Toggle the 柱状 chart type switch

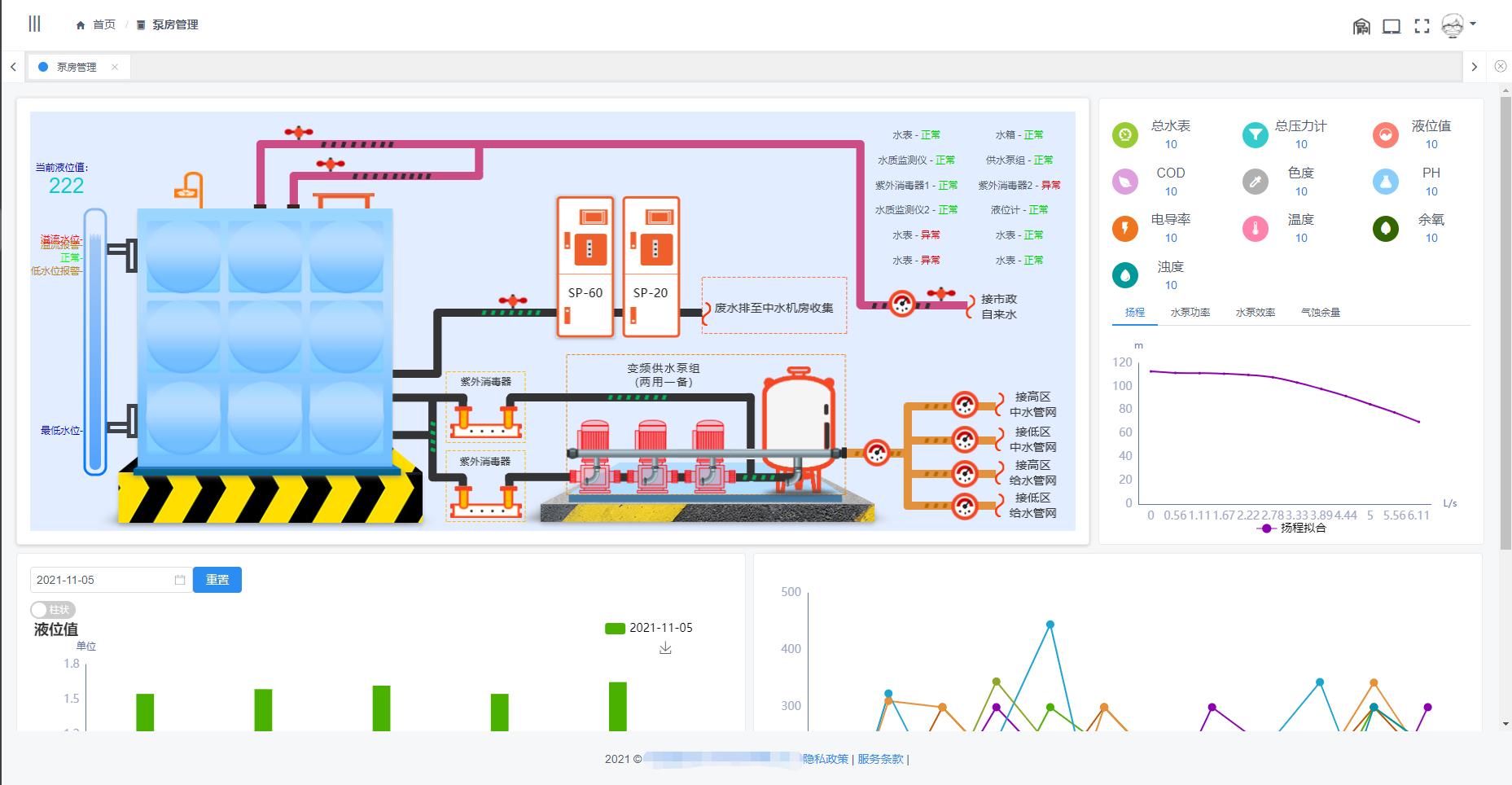[53, 610]
